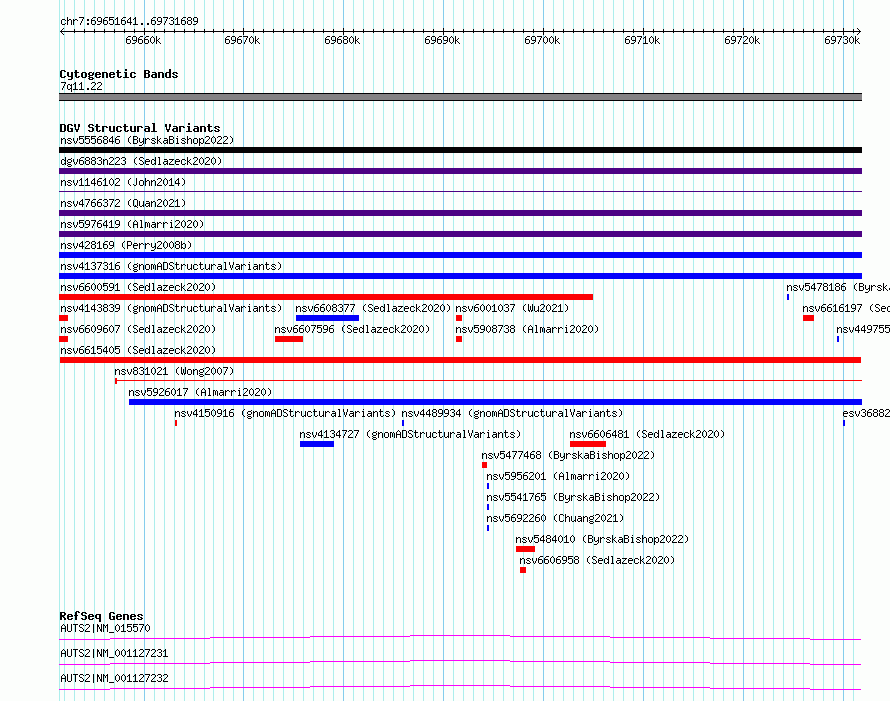Select nsv5976419 (Almarri2020) label
890x701 pixels.
tap(132, 224)
